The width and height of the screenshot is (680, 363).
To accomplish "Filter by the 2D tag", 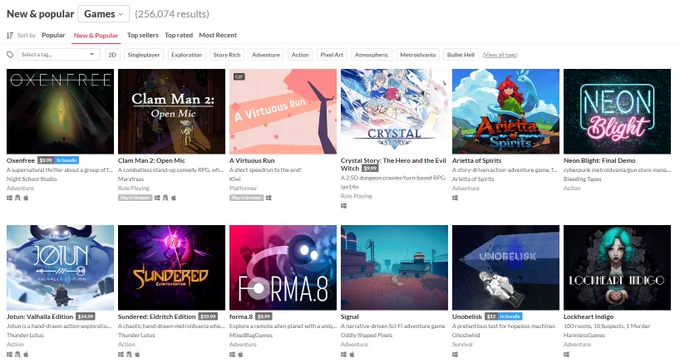I will coord(112,55).
